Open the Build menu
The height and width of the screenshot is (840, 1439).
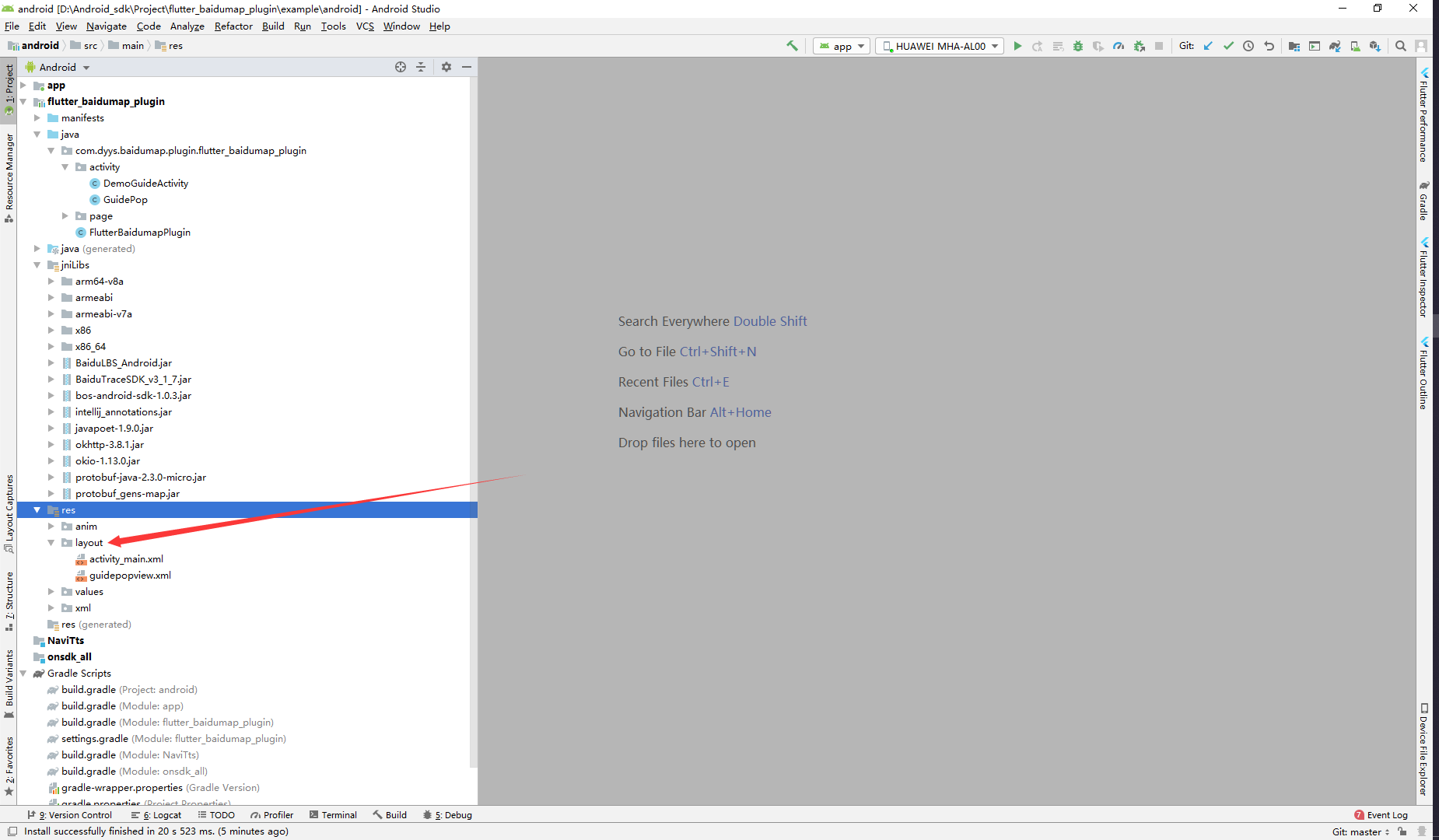(x=273, y=26)
